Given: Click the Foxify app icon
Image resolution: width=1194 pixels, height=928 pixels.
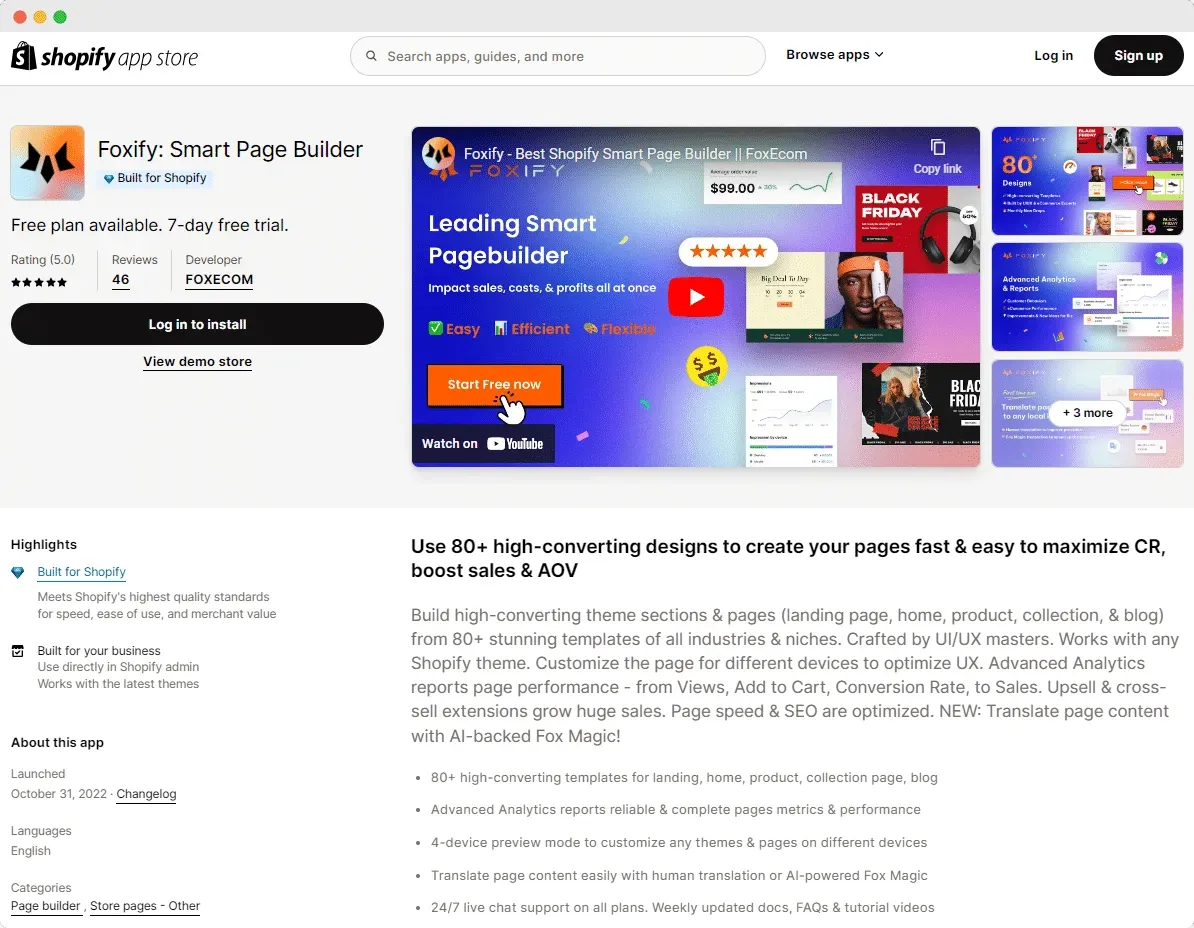Looking at the screenshot, I should point(47,163).
